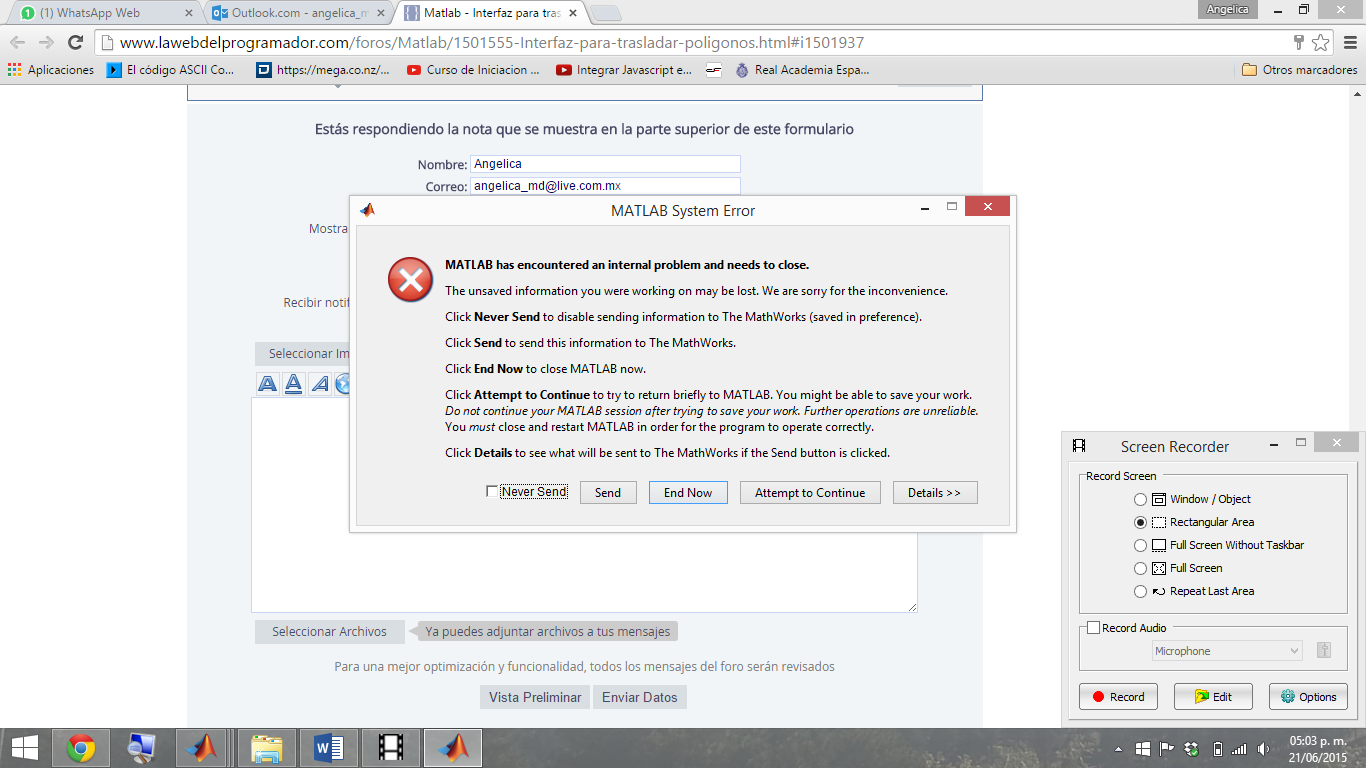Enable the Record Audio checkbox
Image resolution: width=1366 pixels, height=768 pixels.
pos(1093,628)
